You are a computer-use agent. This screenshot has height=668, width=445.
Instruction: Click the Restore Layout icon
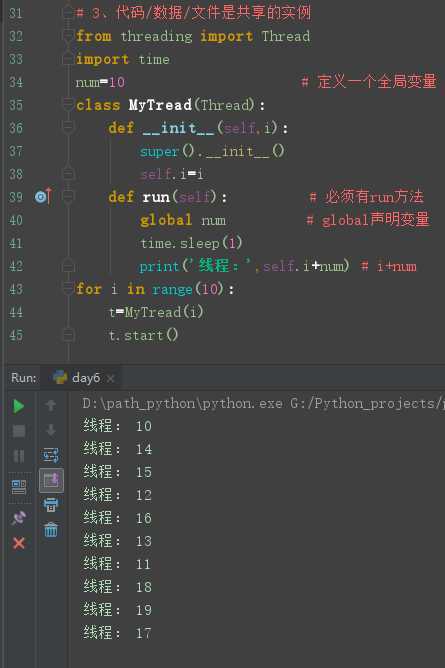[19, 487]
